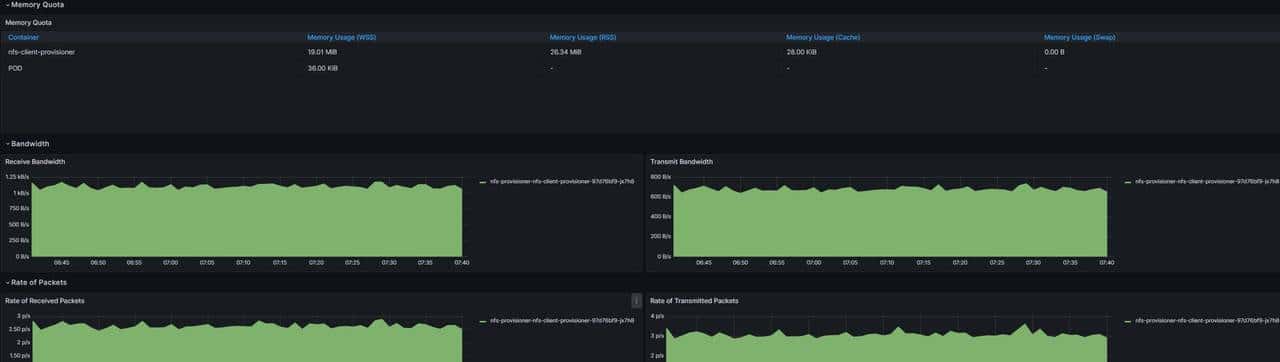Click the Rate of Transmitted Packets legend swatch

click(x=1128, y=321)
